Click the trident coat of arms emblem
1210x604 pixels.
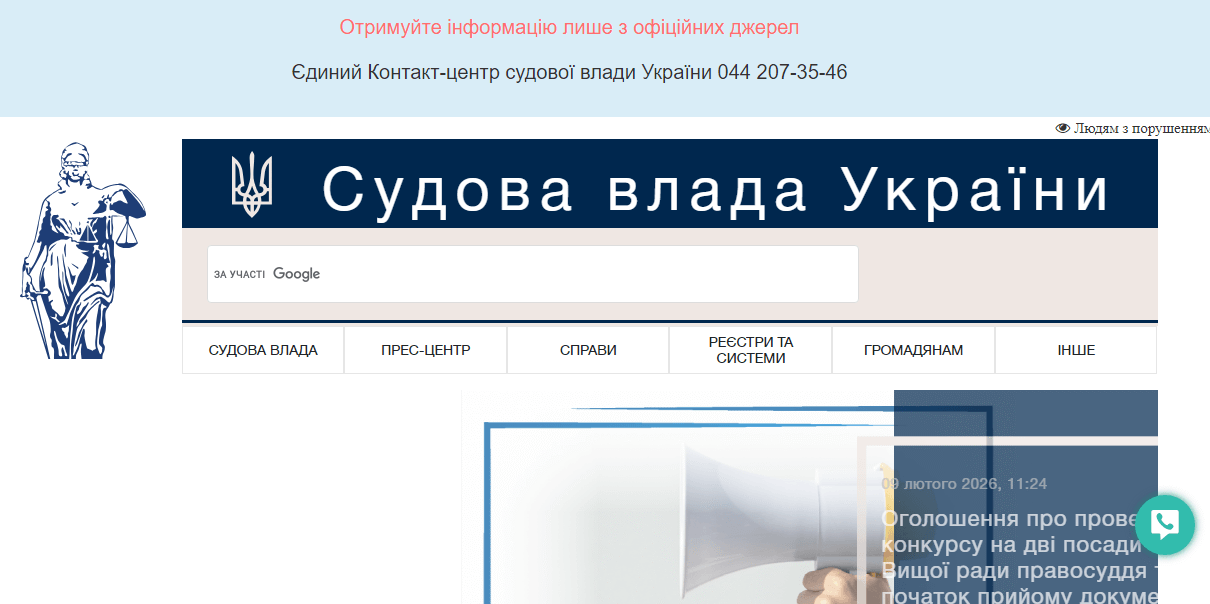(253, 184)
